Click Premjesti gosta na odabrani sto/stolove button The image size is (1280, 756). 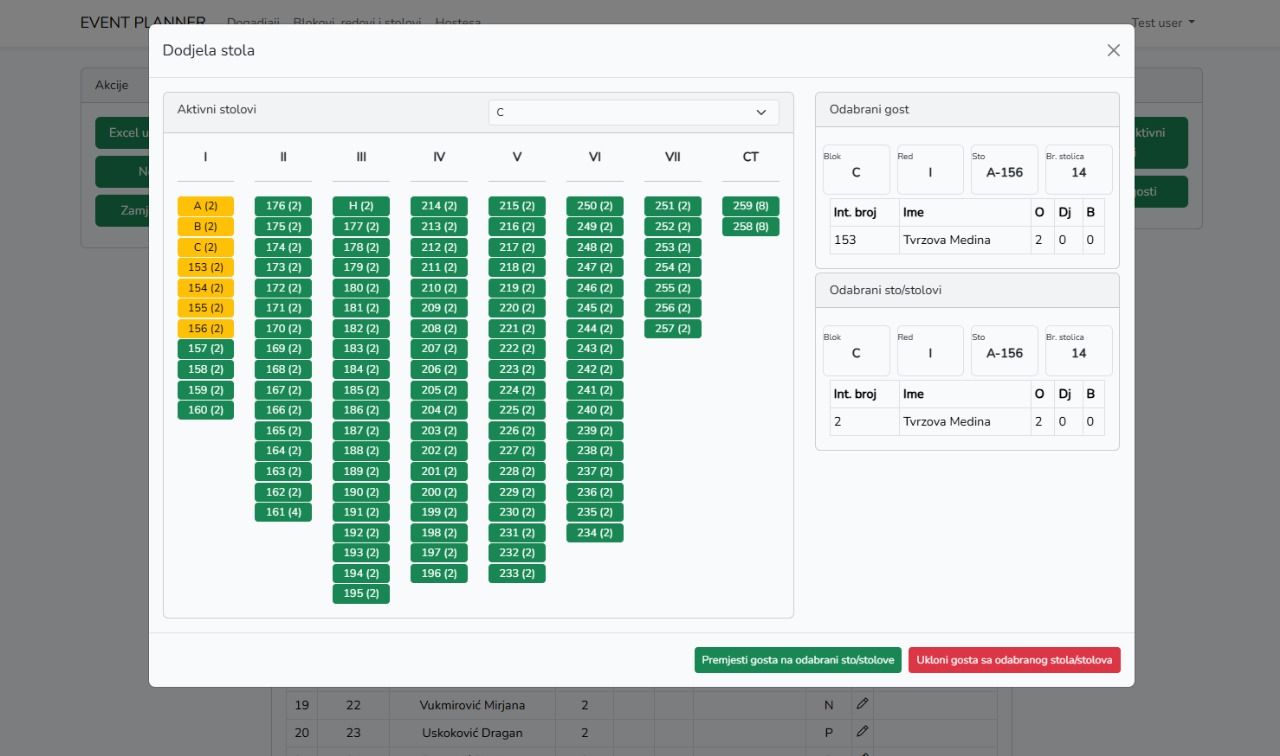pyautogui.click(x=798, y=660)
